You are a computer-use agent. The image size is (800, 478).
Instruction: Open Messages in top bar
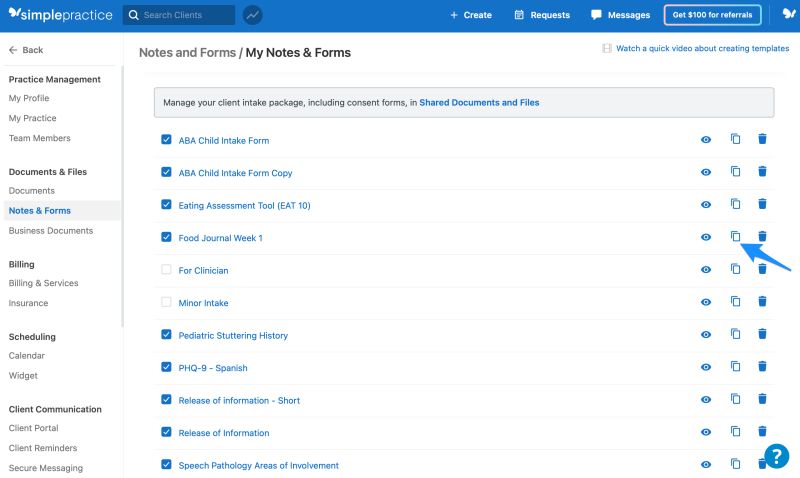click(620, 15)
